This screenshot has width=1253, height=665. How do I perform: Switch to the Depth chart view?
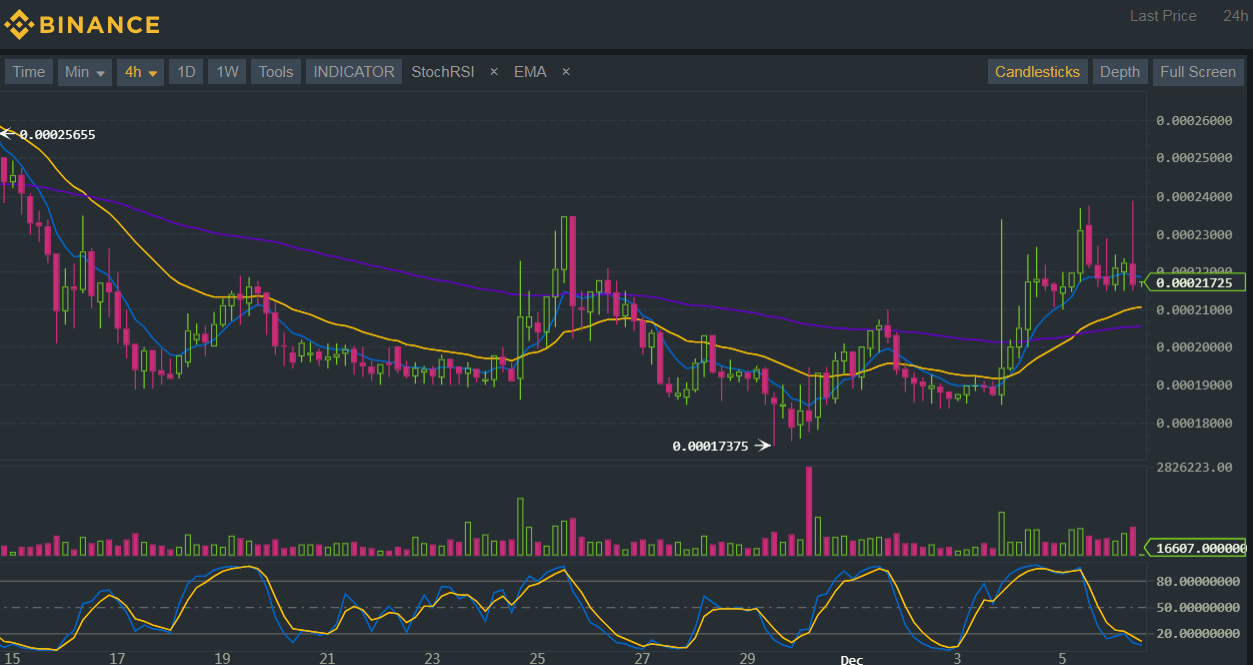(1119, 72)
